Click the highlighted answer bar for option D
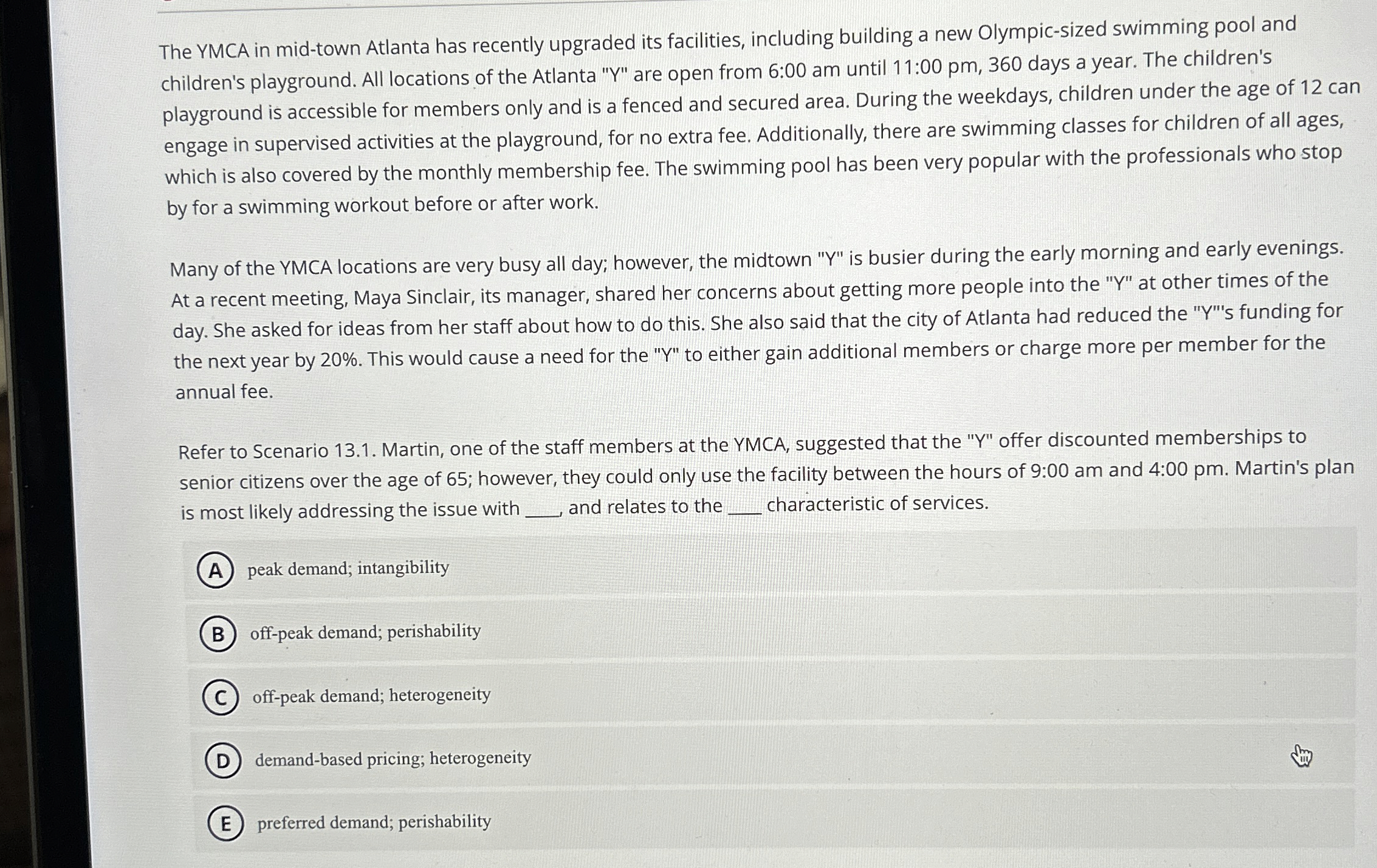The image size is (1377, 868). click(729, 759)
